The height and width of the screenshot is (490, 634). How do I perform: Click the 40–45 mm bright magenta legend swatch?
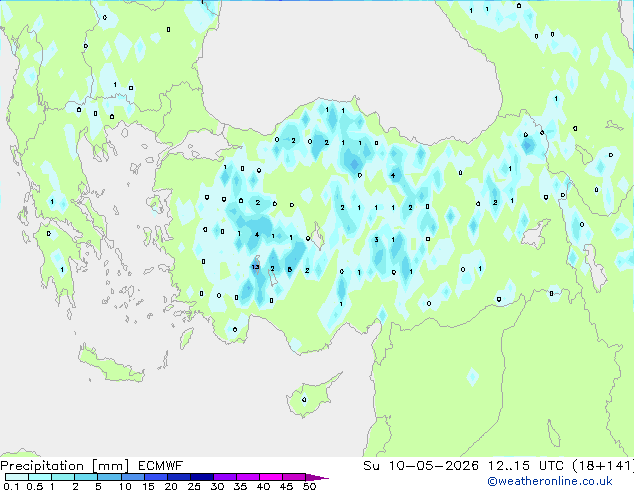(271, 477)
